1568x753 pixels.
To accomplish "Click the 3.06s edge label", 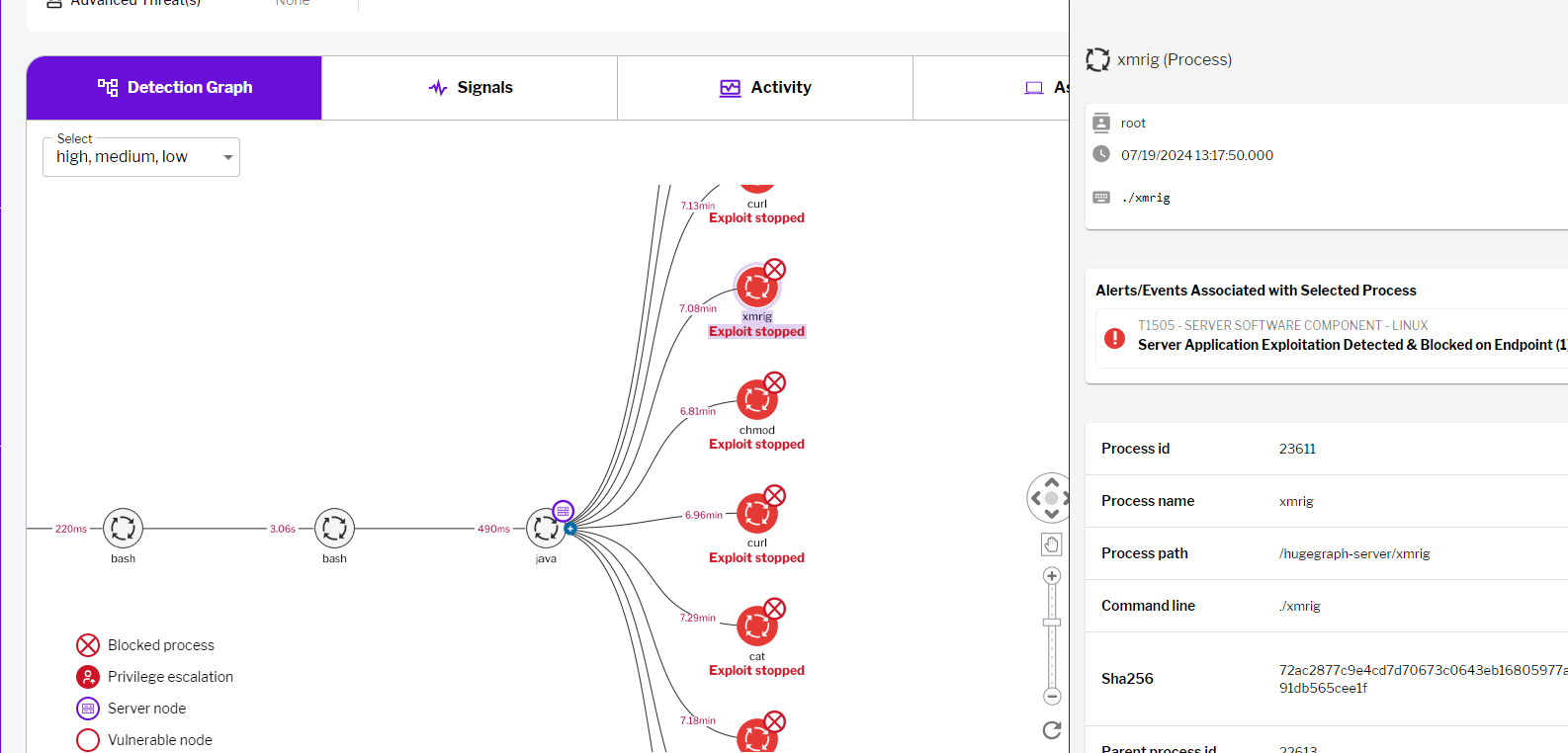I will point(283,529).
